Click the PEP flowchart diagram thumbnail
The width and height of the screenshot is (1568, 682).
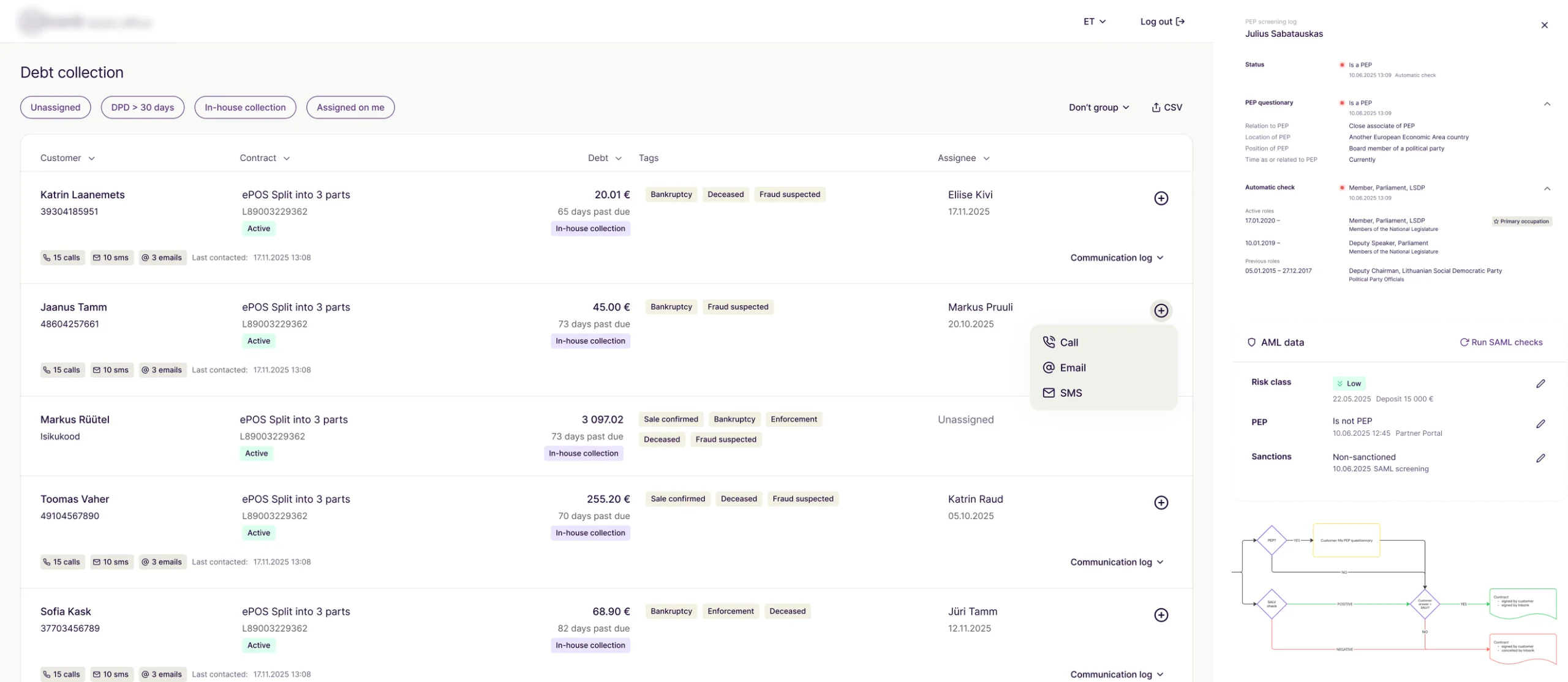point(1393,594)
